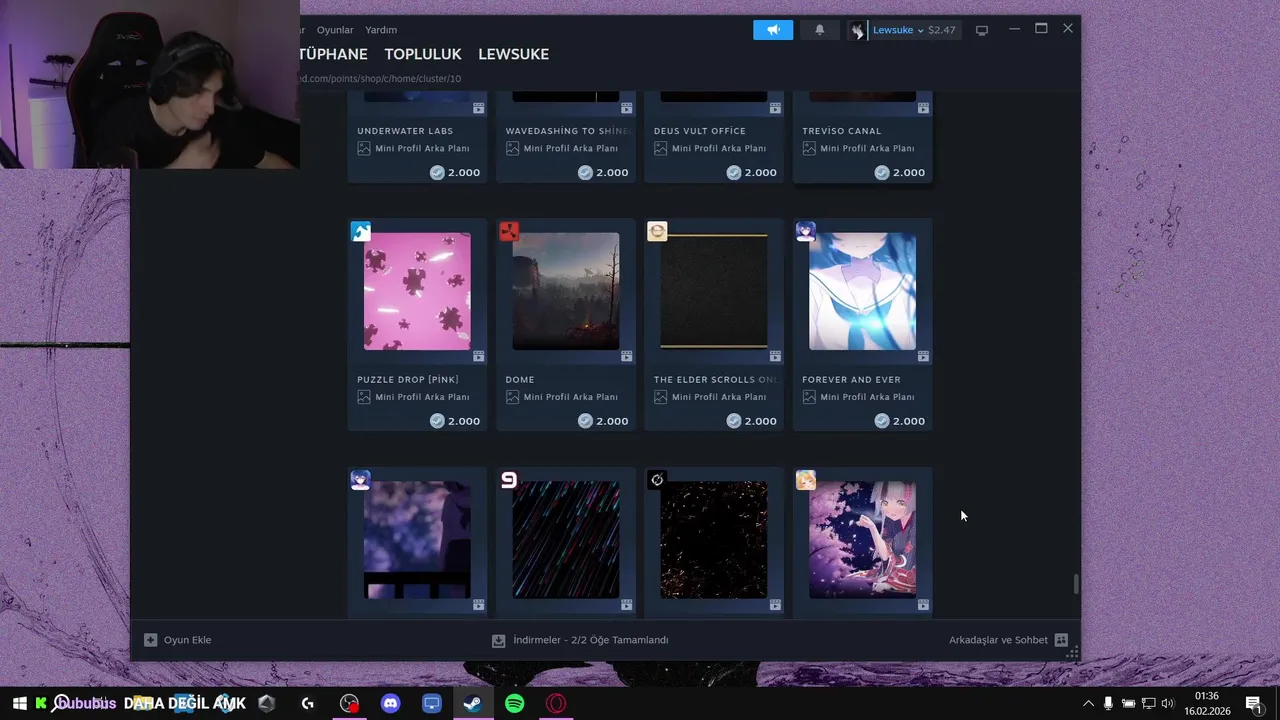The width and height of the screenshot is (1280, 720).
Task: Open the notifications bell in Steam
Action: coord(820,30)
